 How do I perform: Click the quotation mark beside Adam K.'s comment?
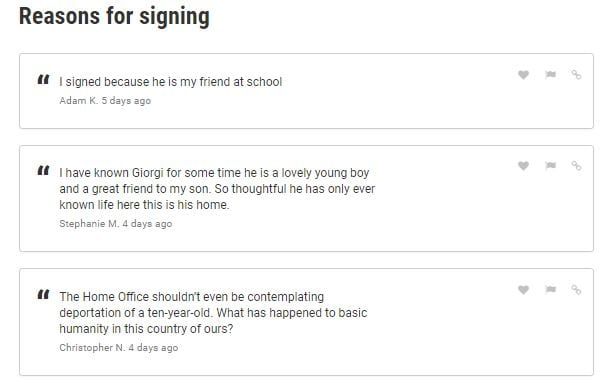point(43,79)
